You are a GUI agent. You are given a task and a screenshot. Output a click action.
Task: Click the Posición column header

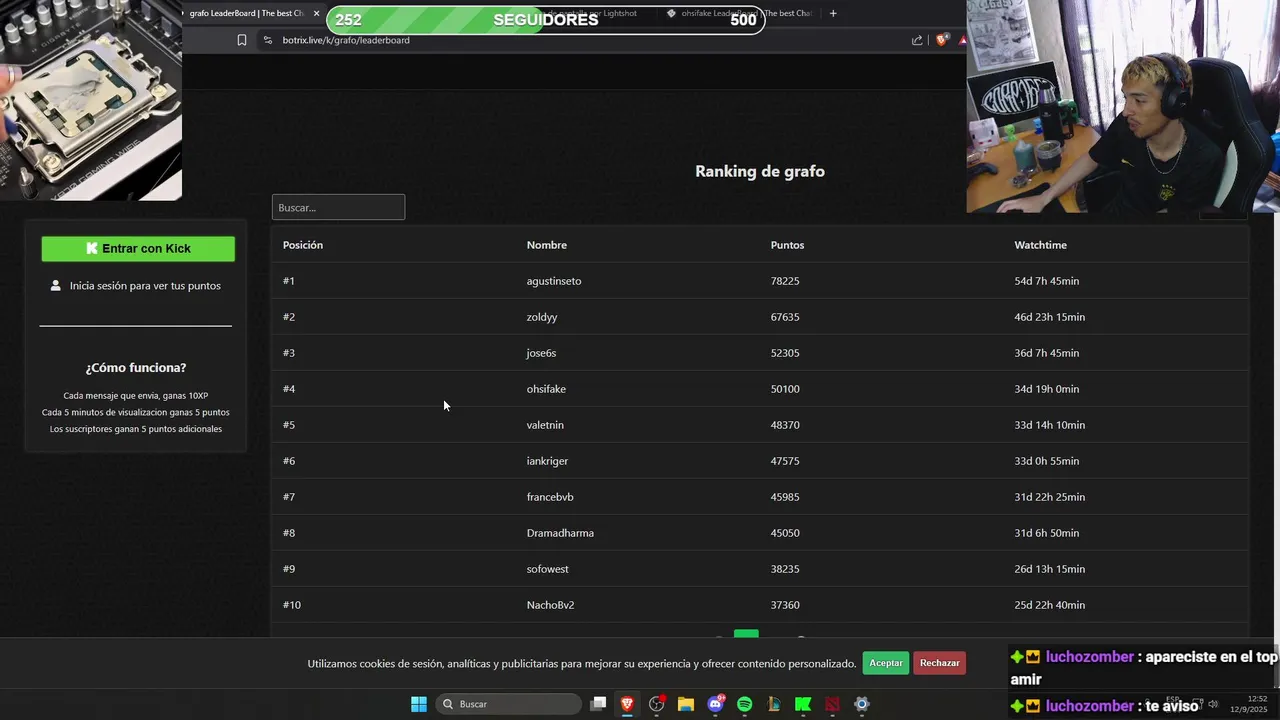(x=303, y=245)
